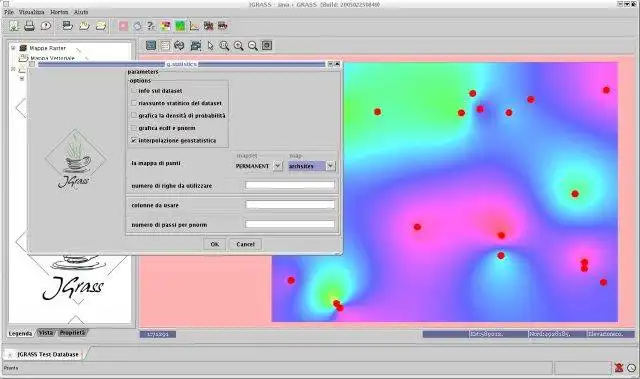Enable grafica la densità di probabilità checkbox
The image size is (640, 379).
(134, 115)
